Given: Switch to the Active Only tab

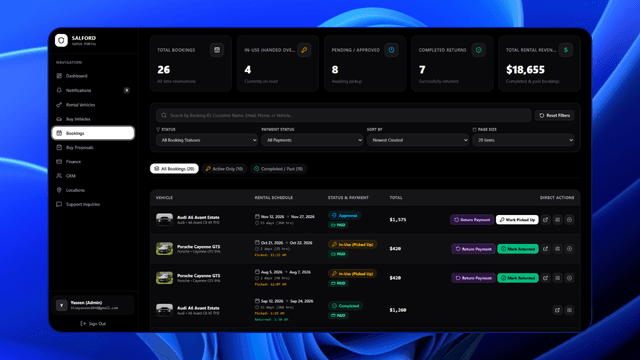Looking at the screenshot, I should [224, 169].
